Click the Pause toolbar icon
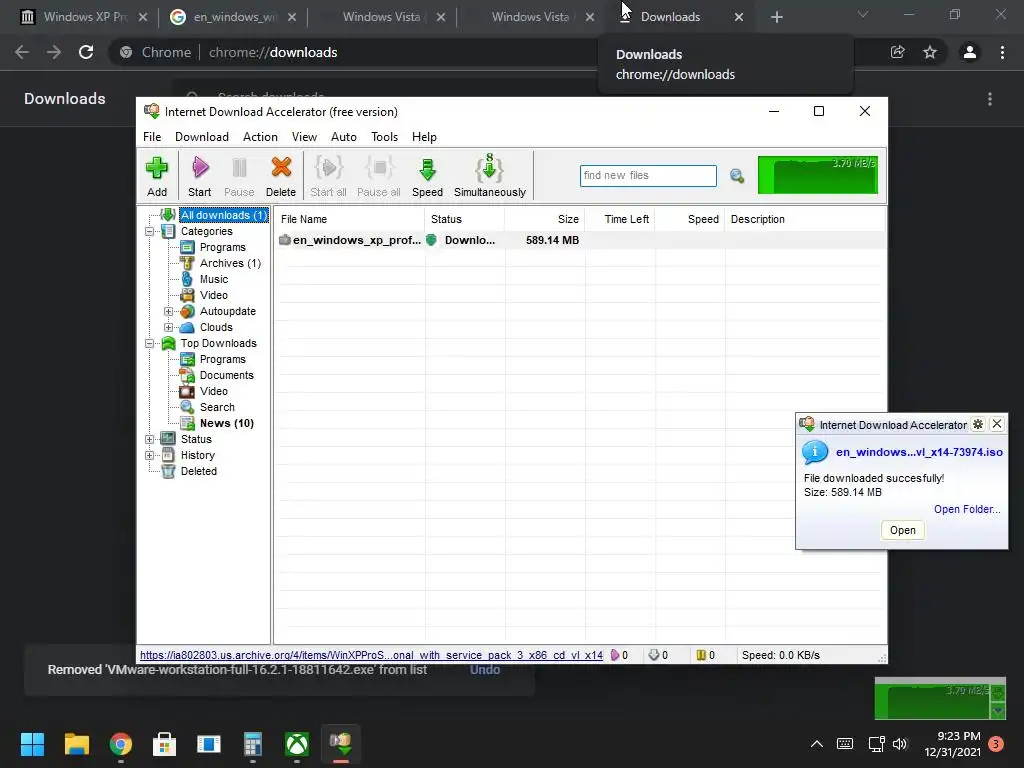Image resolution: width=1024 pixels, height=768 pixels. pos(239,176)
